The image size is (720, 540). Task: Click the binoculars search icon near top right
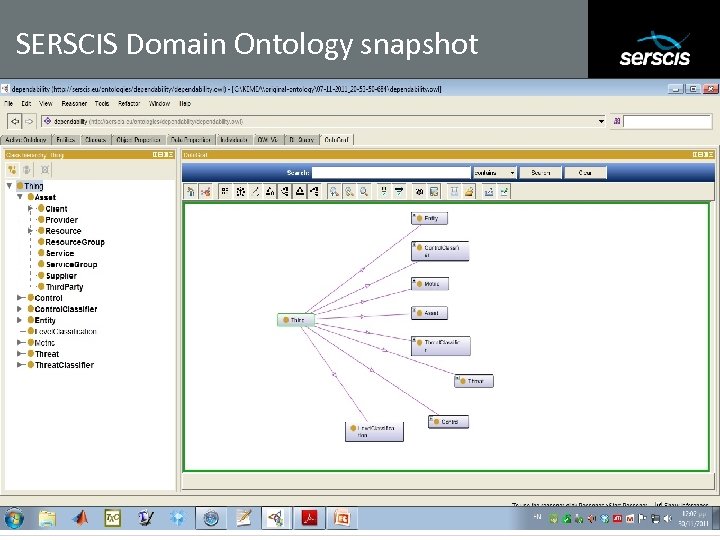pyautogui.click(x=617, y=122)
